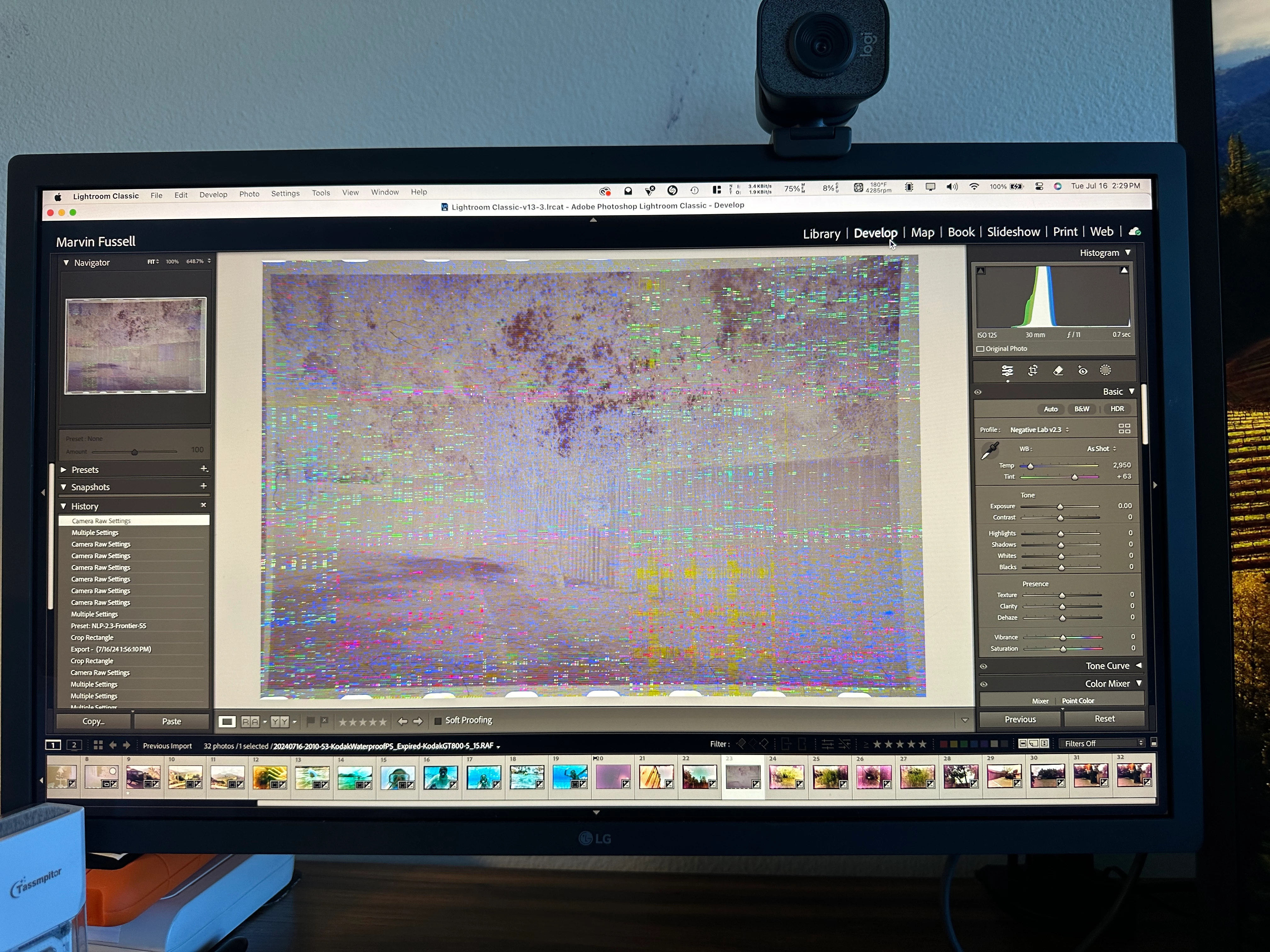Screen dimensions: 1270x952
Task: Enable the Soft Proofing checkbox
Action: (x=438, y=721)
